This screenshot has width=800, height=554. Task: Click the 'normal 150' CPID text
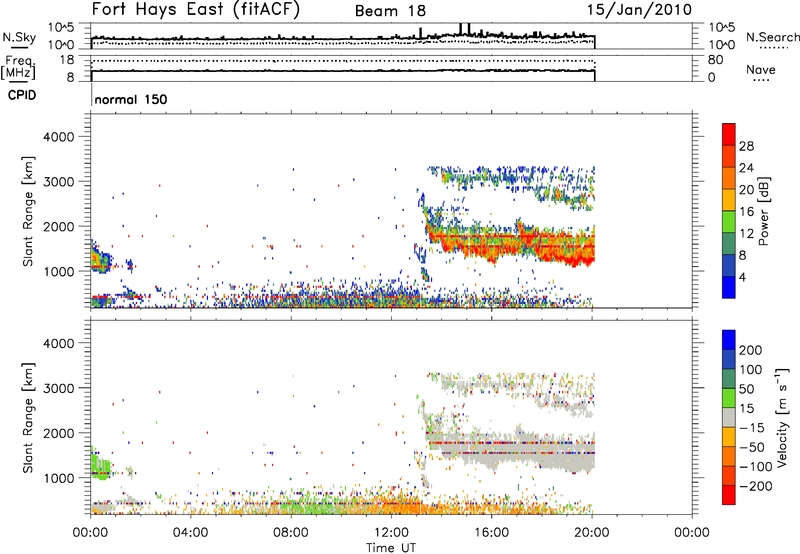point(131,99)
